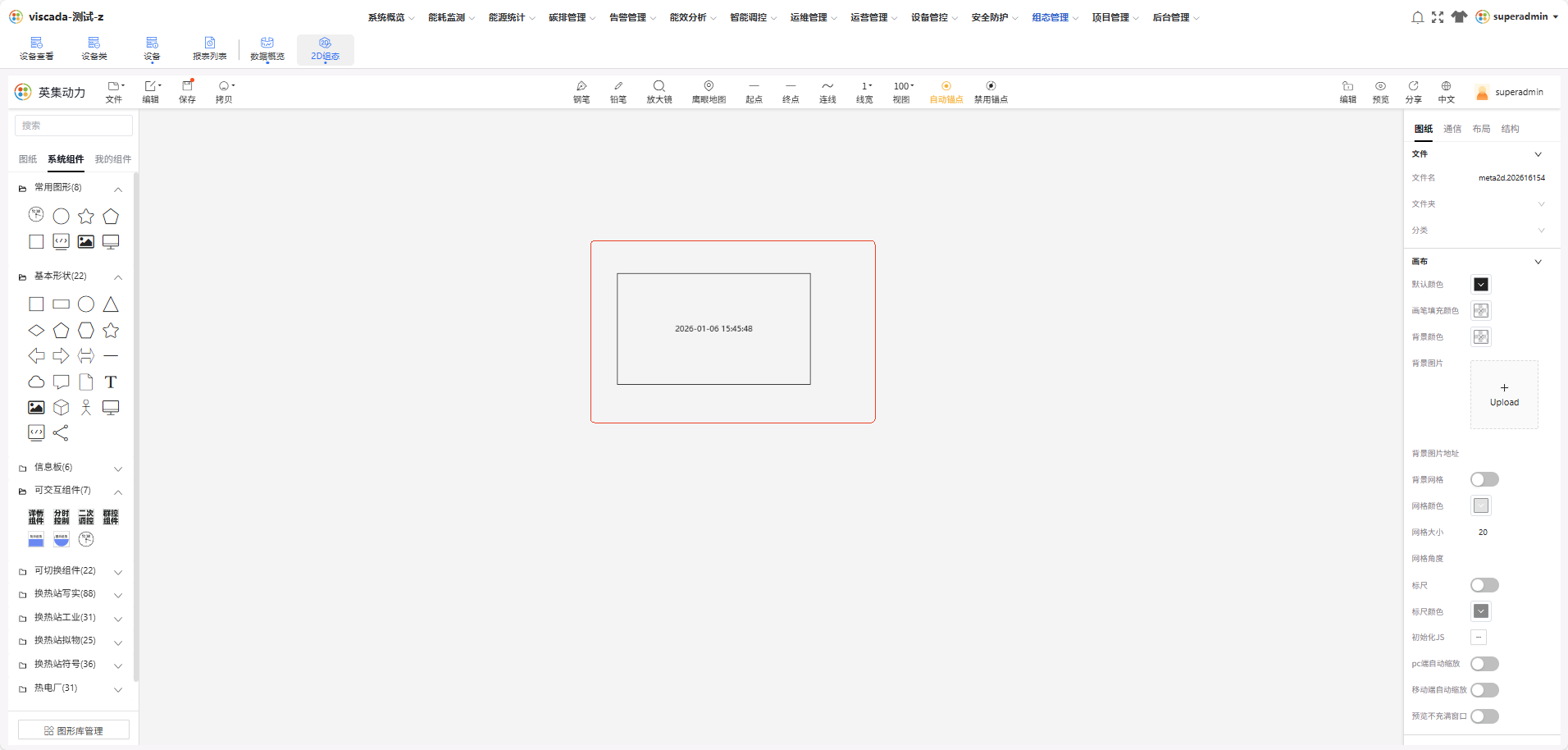Pick the 详情组件 interactive component
1568x750 pixels.
pyautogui.click(x=36, y=517)
